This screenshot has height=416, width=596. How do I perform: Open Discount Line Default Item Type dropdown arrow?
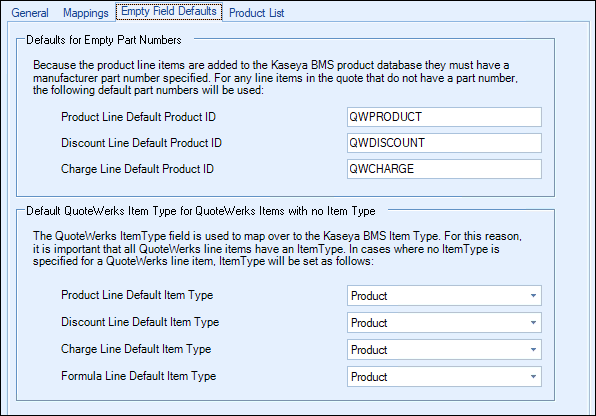tap(533, 322)
